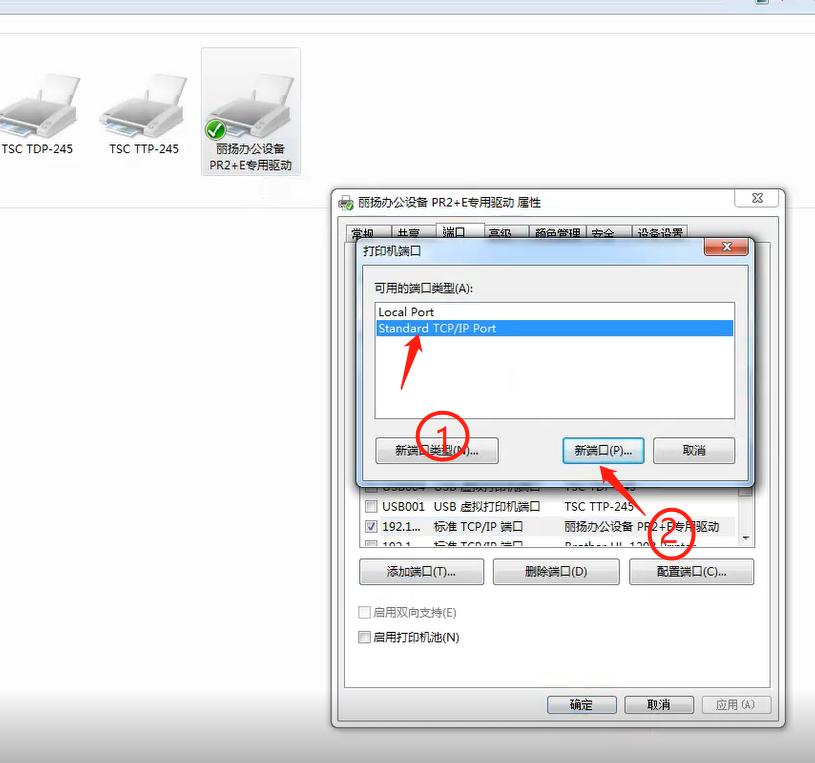Confirm properties with 确定 button

pyautogui.click(x=582, y=705)
